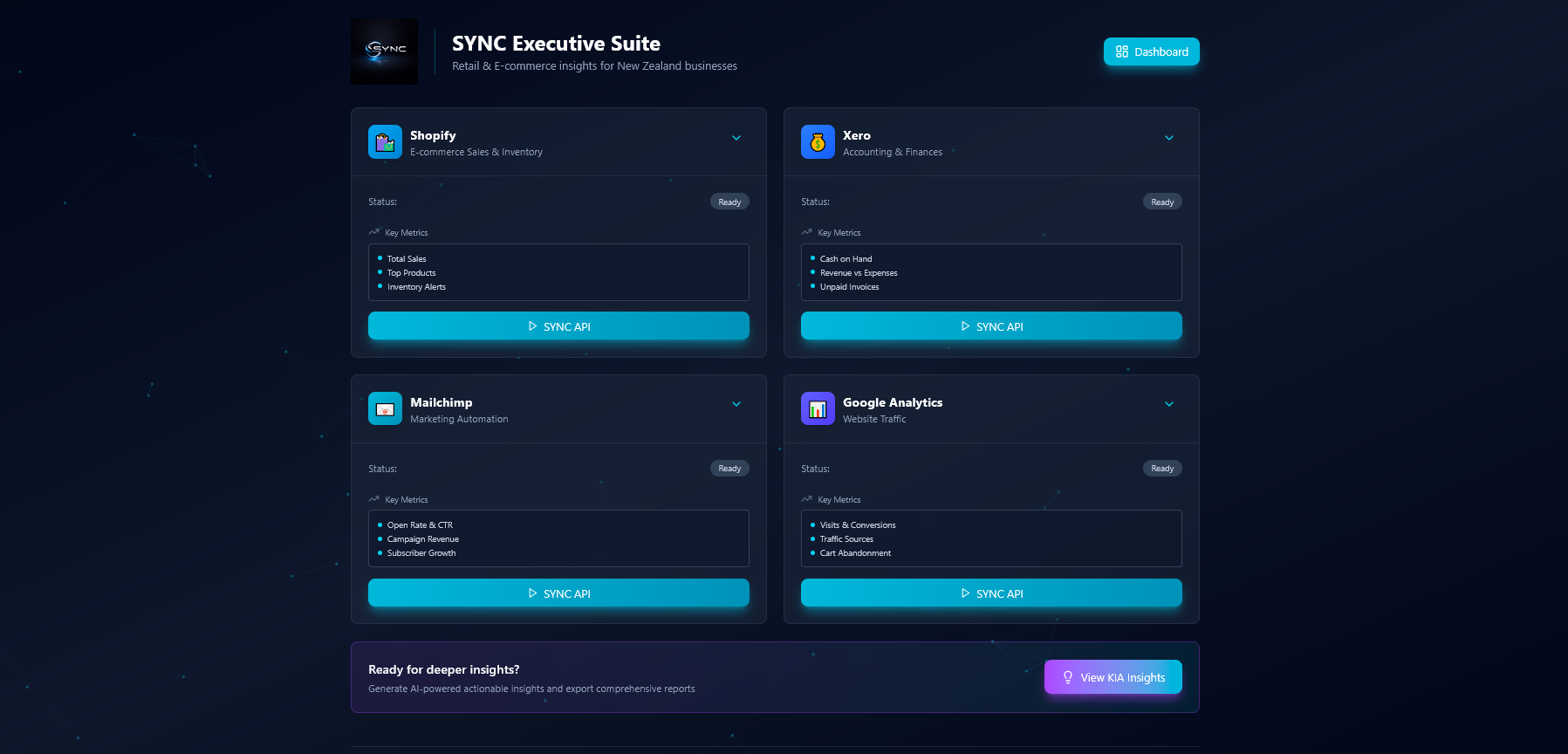
Task: Collapse the Mailchimp card chevron
Action: [736, 404]
